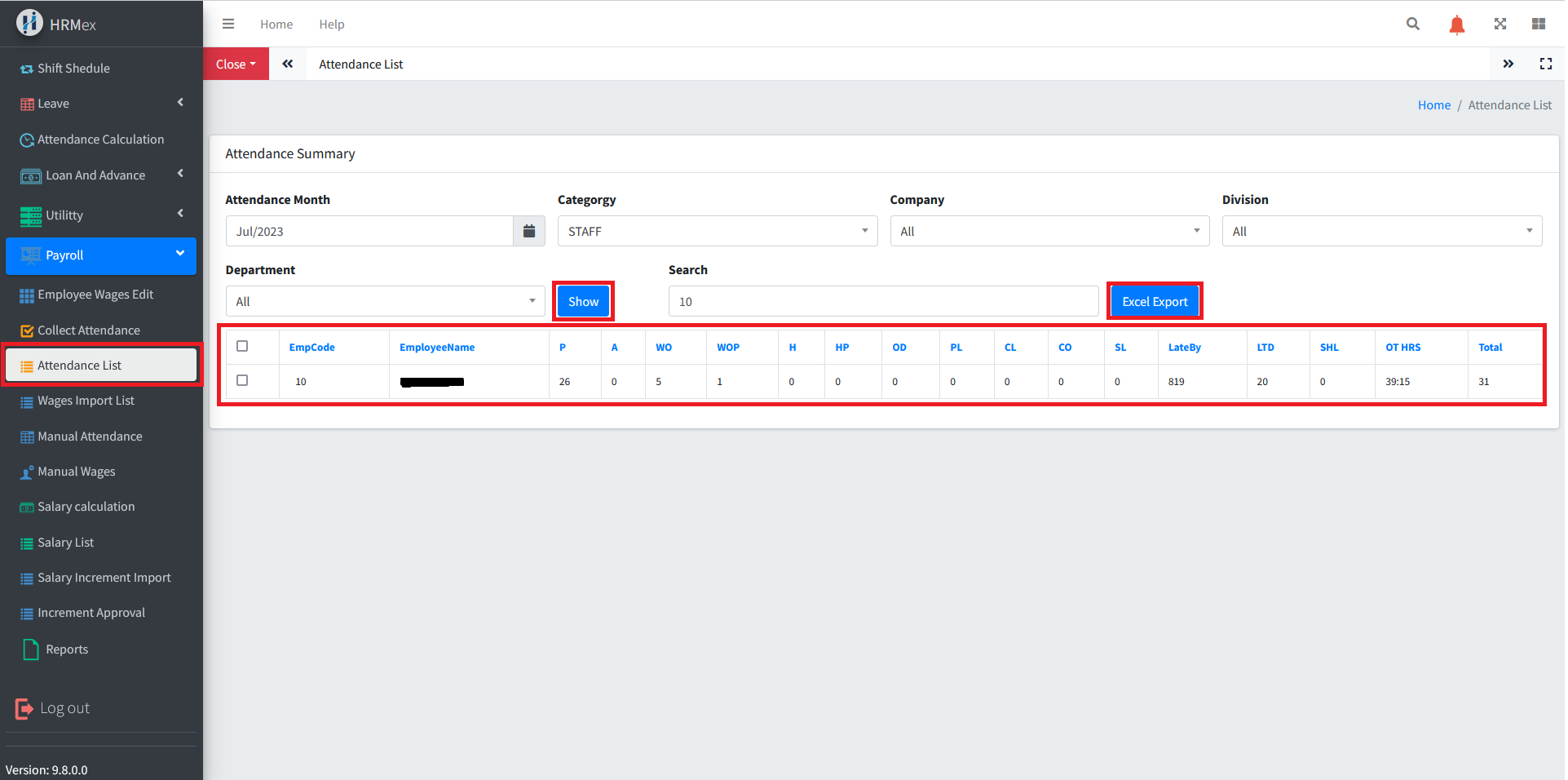This screenshot has height=780, width=1568.
Task: Click the expand arrows fullscreen icon
Action: tap(1500, 24)
